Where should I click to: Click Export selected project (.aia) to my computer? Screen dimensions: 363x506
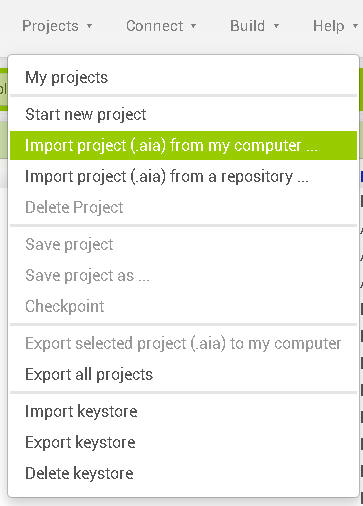183,343
